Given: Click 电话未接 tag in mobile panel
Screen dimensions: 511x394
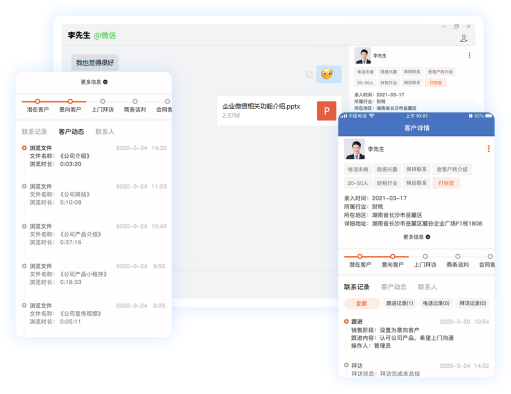Looking at the screenshot, I should coord(358,169).
